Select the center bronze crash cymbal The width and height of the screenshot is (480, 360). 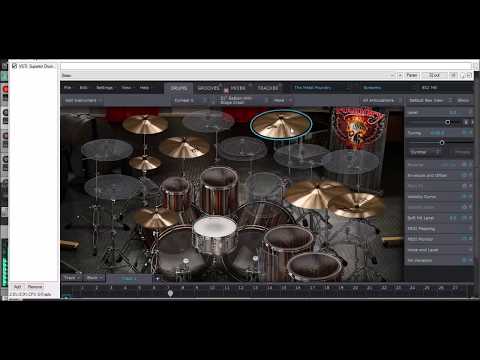[x=184, y=147]
